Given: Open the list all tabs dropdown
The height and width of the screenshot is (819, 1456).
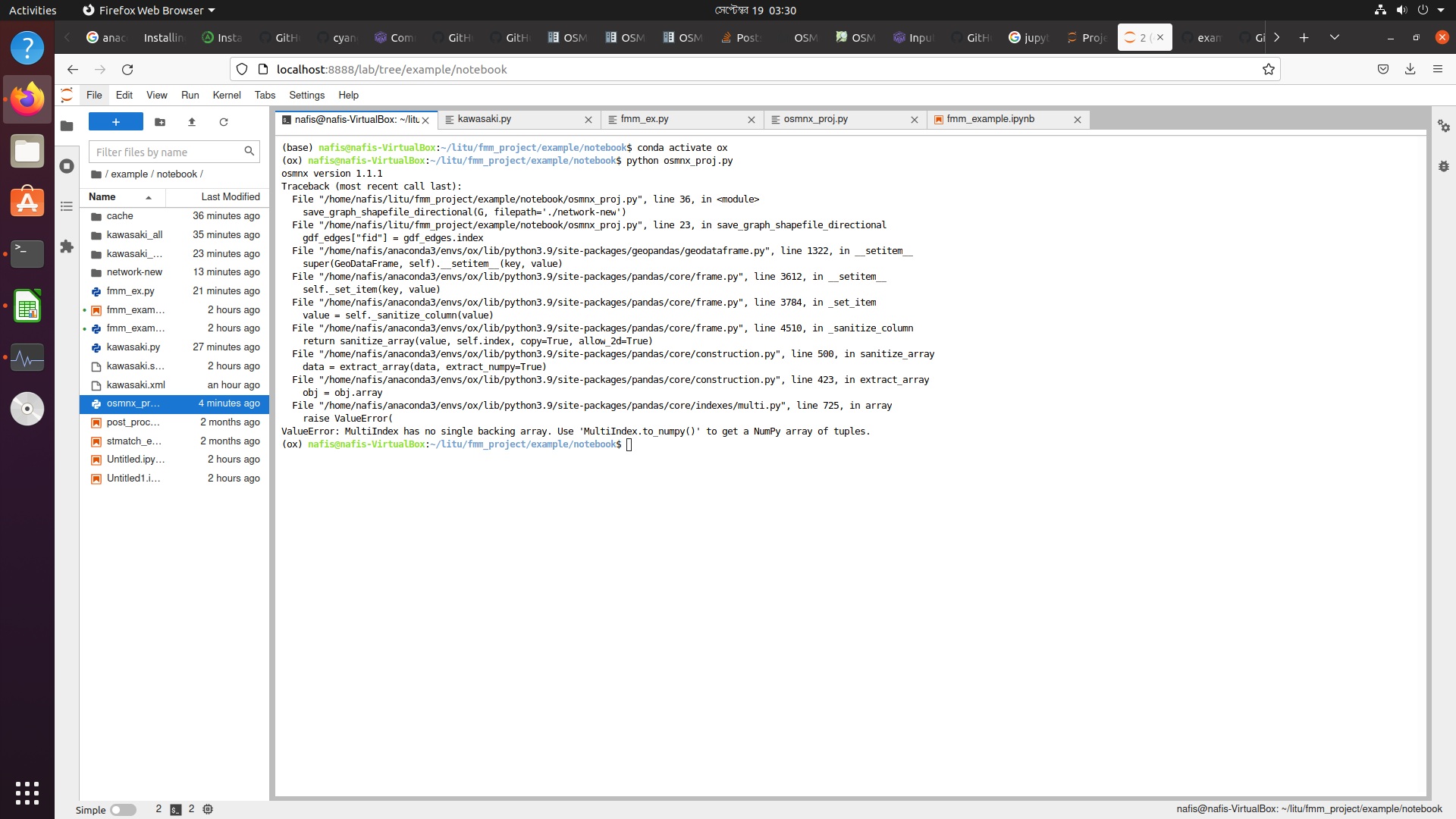Looking at the screenshot, I should tap(1335, 36).
